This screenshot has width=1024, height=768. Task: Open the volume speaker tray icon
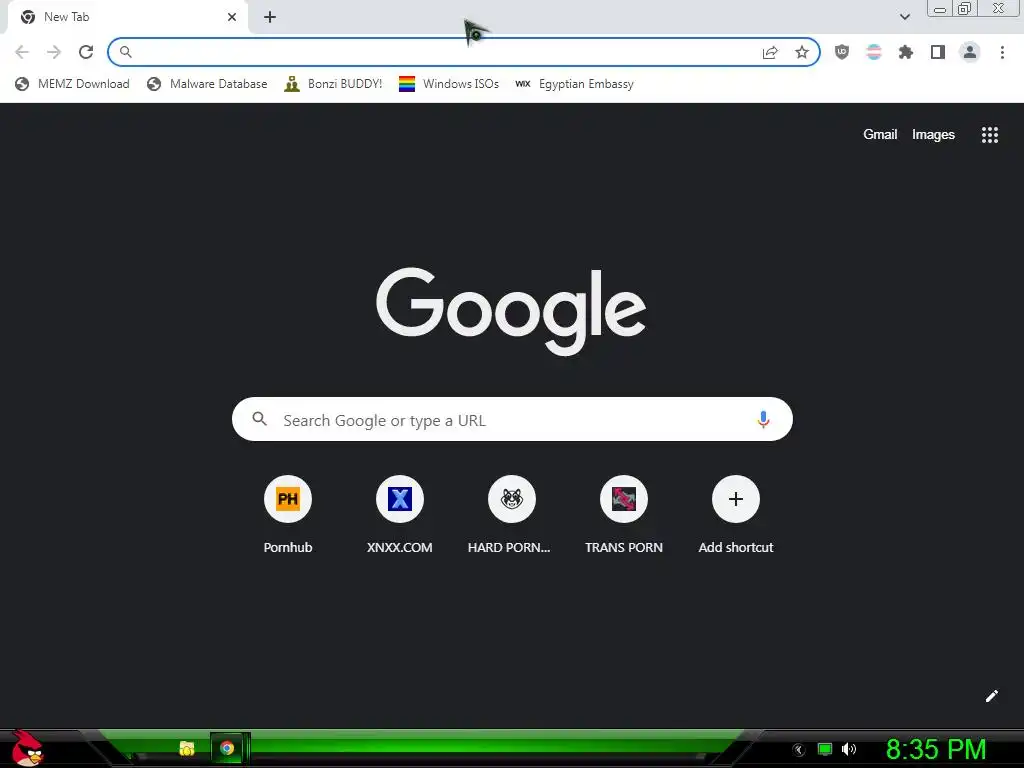click(x=849, y=749)
